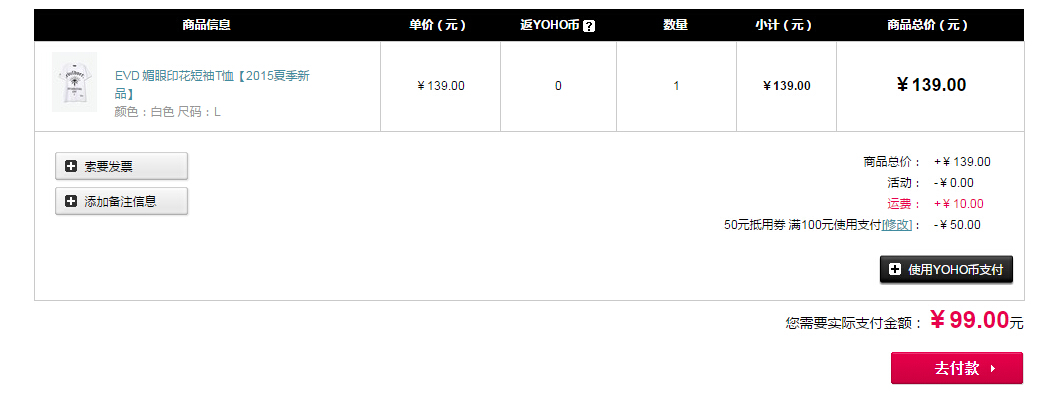Click the plus icon beside 索要发票
Screen dimensions: 1060x402
click(71, 166)
